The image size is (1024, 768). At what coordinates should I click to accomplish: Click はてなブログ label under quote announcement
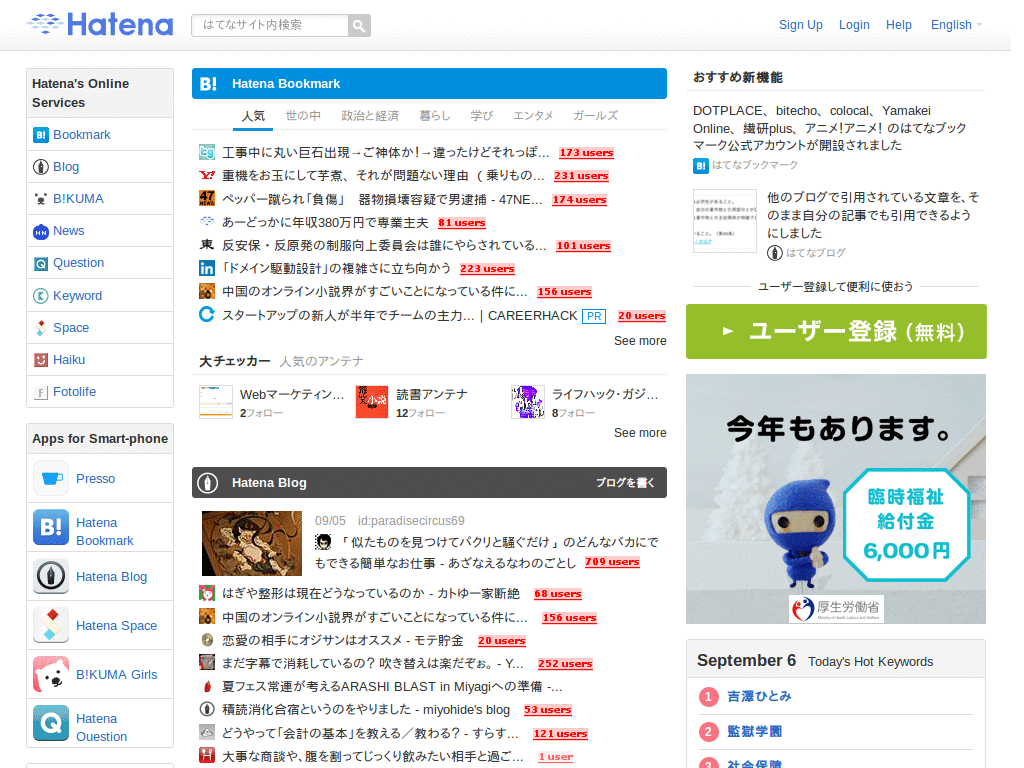(816, 253)
